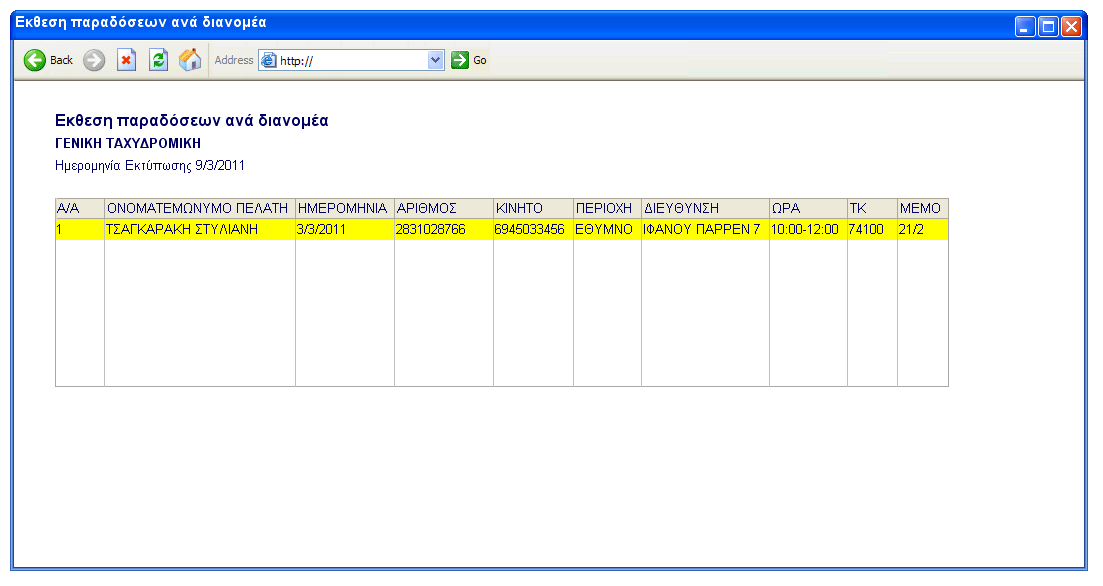The width and height of the screenshot is (1103, 586).
Task: Go back using the green Back arrow
Action: pyautogui.click(x=34, y=60)
